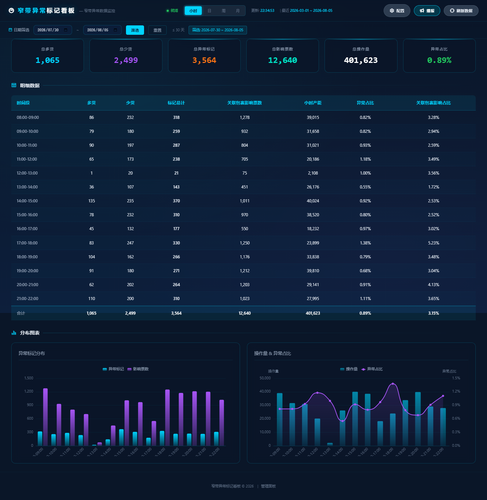Select the 401,623 KPI card
Image resolution: width=487 pixels, height=500 pixels.
(x=361, y=56)
